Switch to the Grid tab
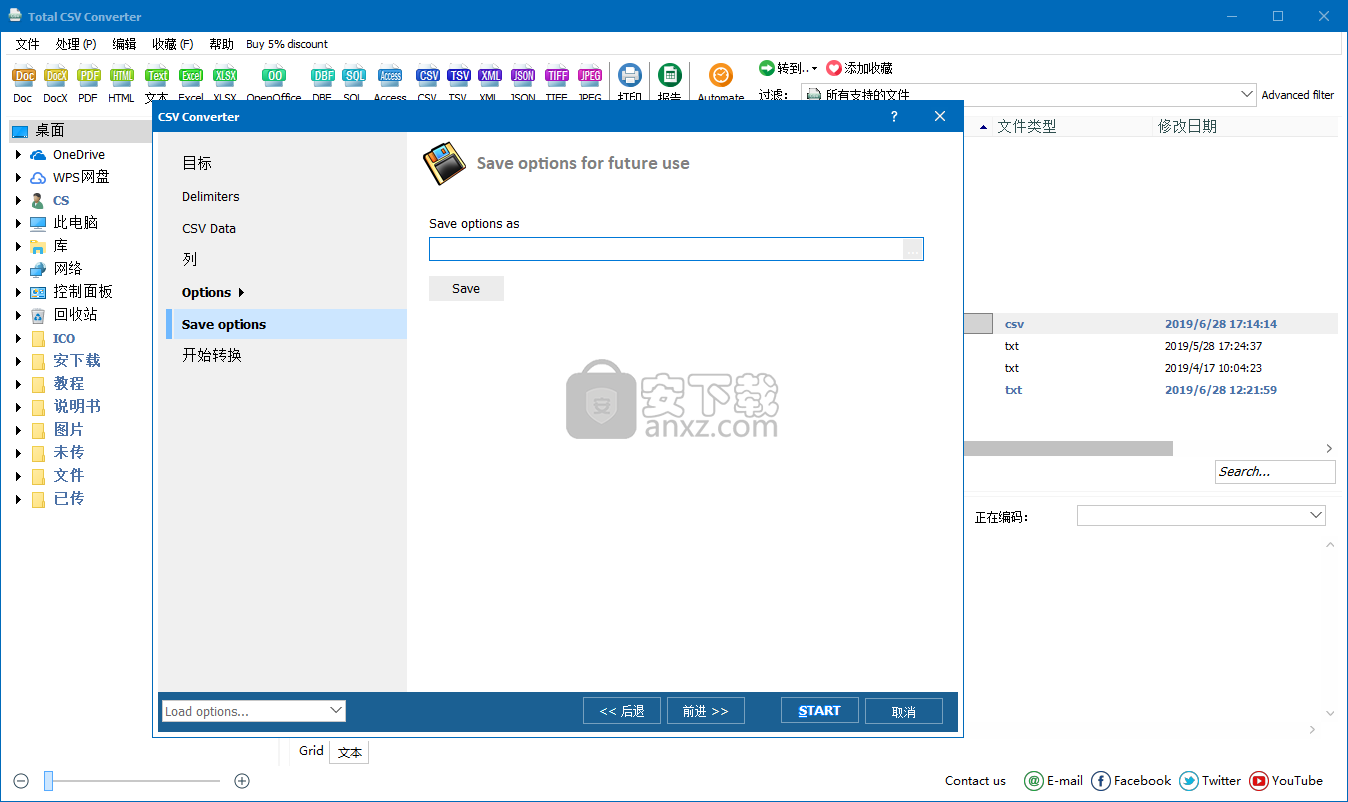Screen dimensions: 1348x802 311,751
